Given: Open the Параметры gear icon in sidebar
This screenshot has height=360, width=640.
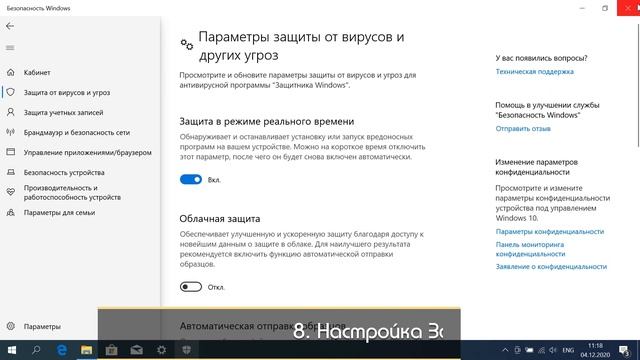Looking at the screenshot, I should point(11,326).
